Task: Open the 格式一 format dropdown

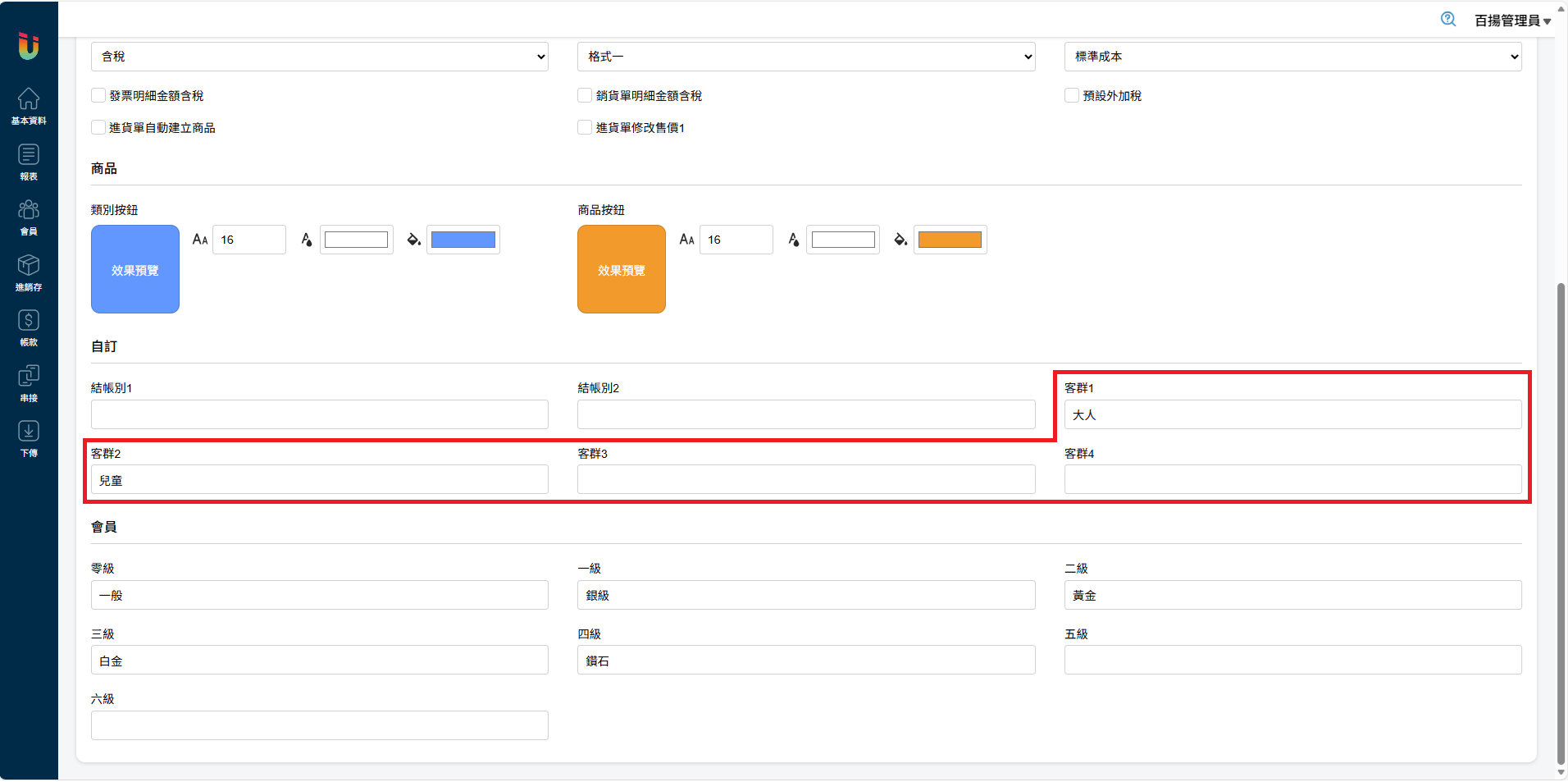Action: click(x=806, y=57)
